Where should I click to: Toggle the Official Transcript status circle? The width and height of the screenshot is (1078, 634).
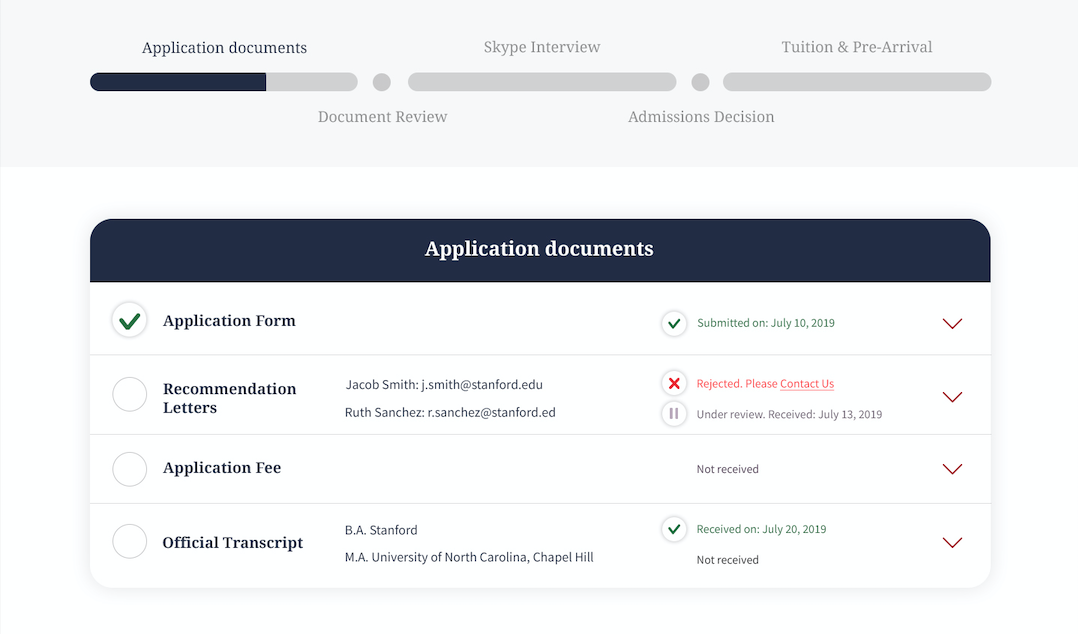[129, 541]
